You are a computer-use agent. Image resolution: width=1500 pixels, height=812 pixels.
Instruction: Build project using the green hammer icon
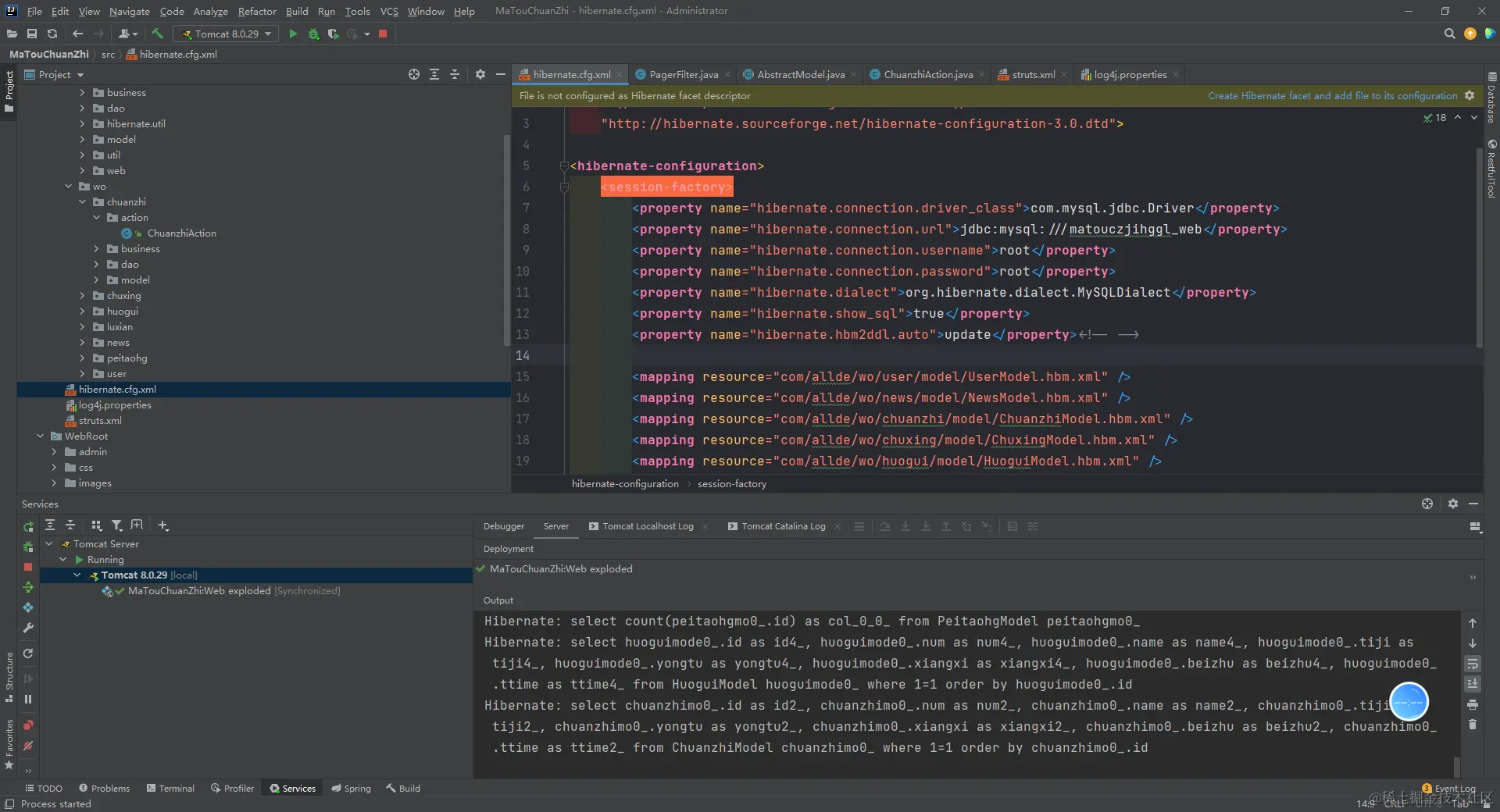tap(158, 34)
